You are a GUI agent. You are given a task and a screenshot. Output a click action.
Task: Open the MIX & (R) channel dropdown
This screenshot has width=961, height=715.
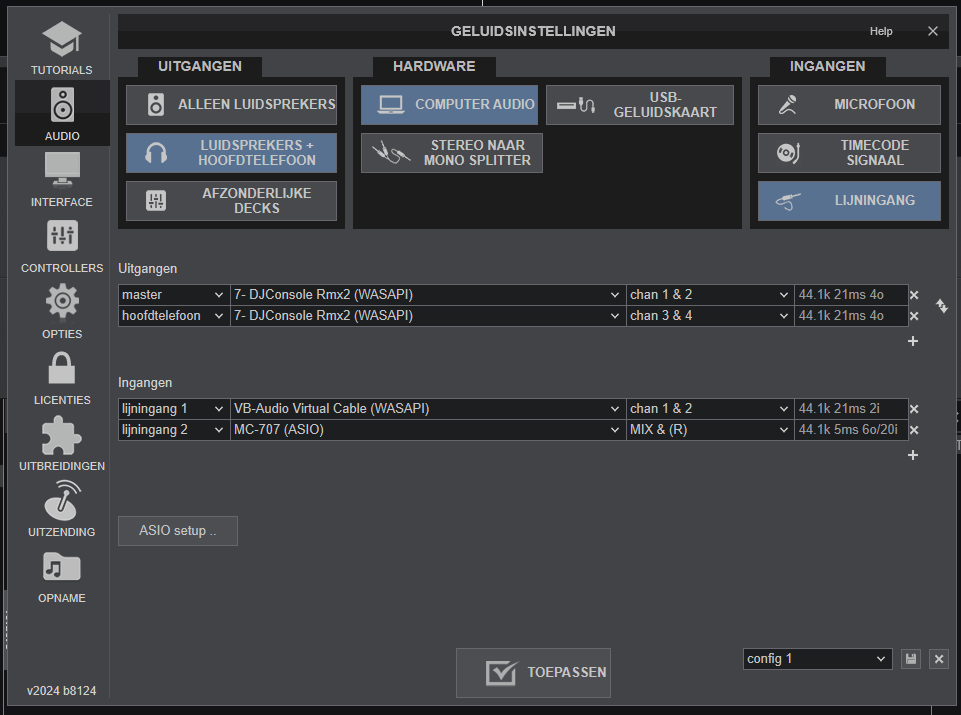click(x=710, y=430)
